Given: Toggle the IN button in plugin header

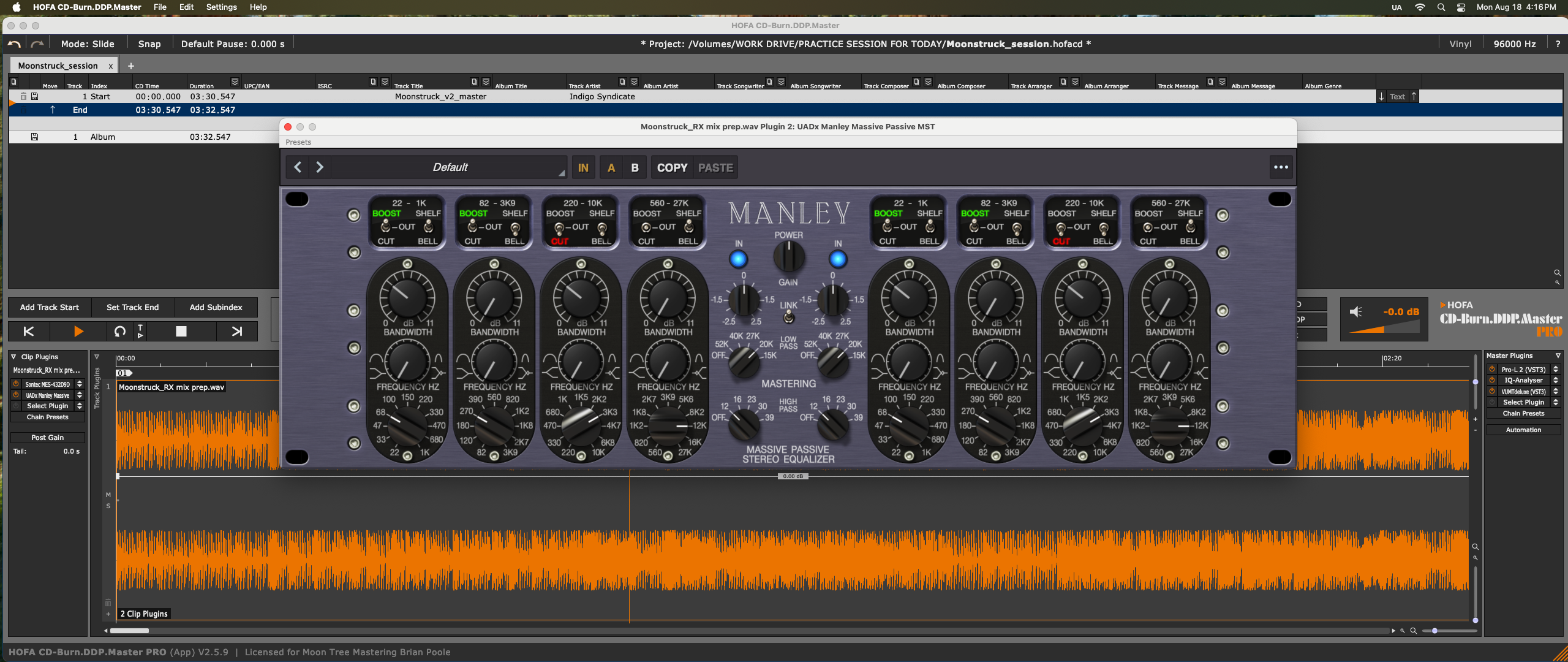Looking at the screenshot, I should 583,167.
